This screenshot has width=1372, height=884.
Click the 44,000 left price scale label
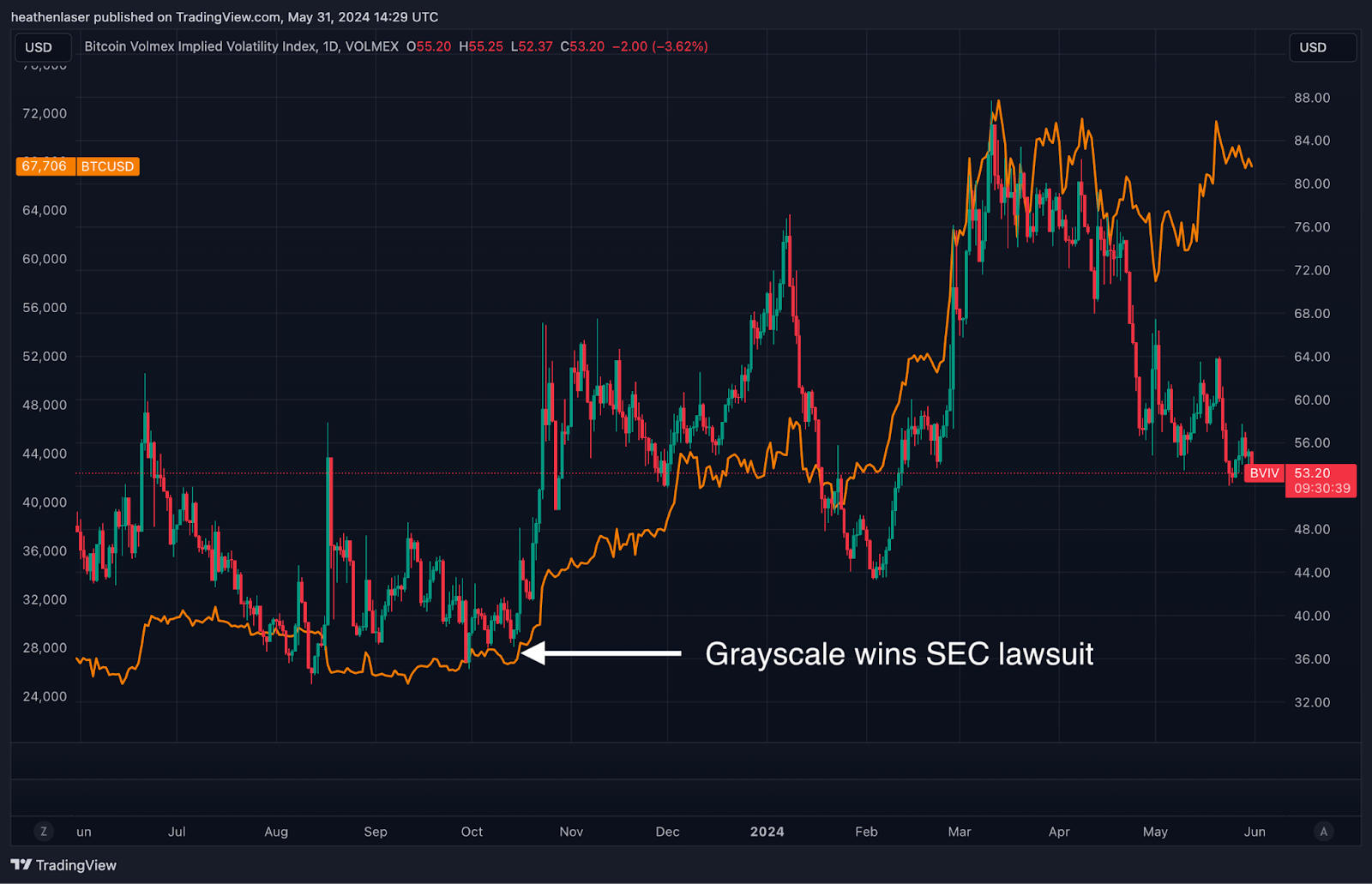point(45,454)
